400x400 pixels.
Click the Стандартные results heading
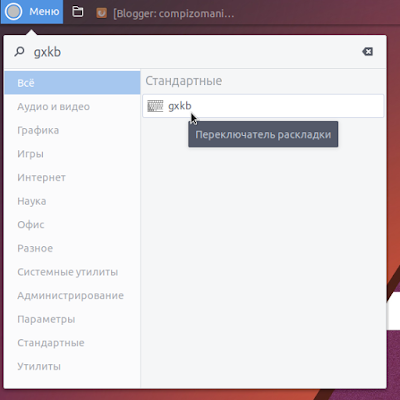(x=184, y=81)
